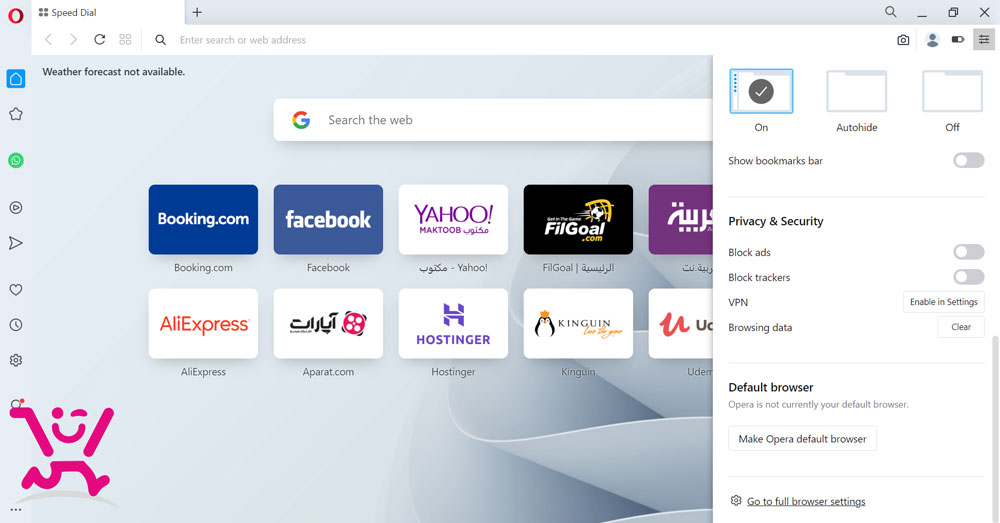Image resolution: width=1000 pixels, height=523 pixels.
Task: Open the Aparat.com speed dial tile
Action: pyautogui.click(x=328, y=323)
